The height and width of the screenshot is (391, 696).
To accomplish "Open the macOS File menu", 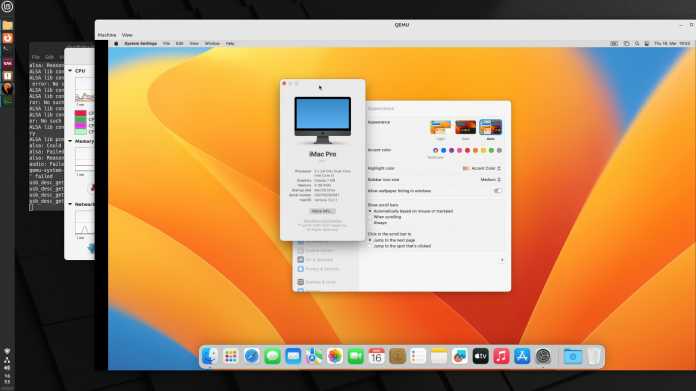I will [x=166, y=43].
